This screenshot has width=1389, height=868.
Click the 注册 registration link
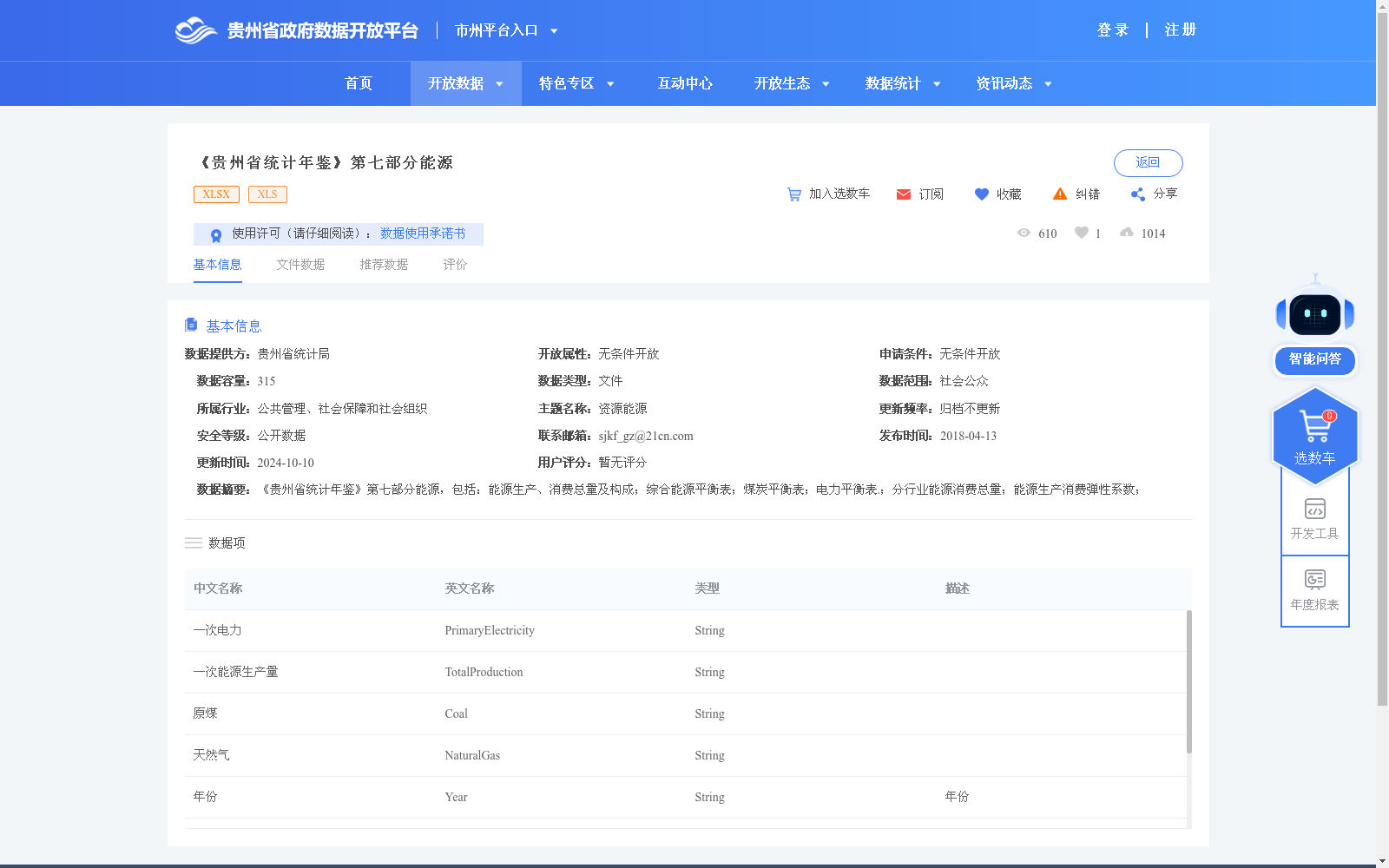pos(1179,30)
